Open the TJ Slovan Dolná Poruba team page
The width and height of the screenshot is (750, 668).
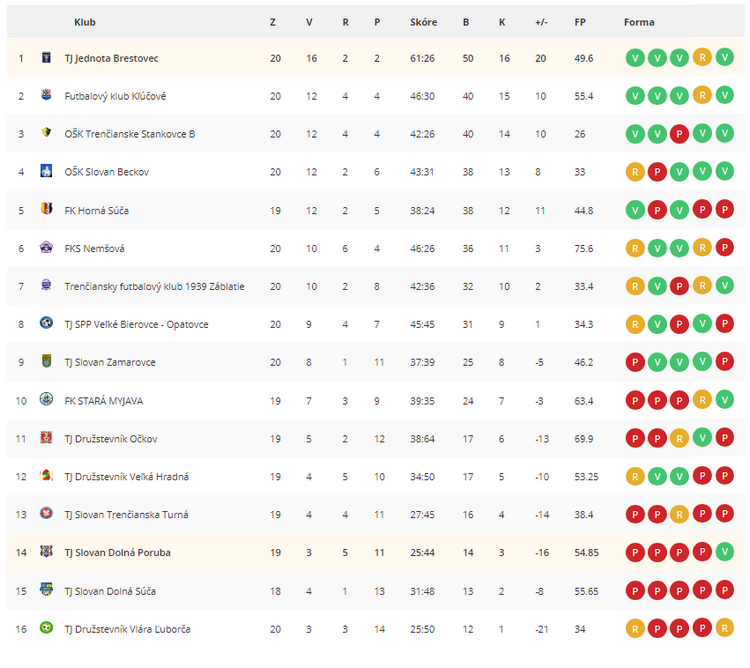pos(118,553)
